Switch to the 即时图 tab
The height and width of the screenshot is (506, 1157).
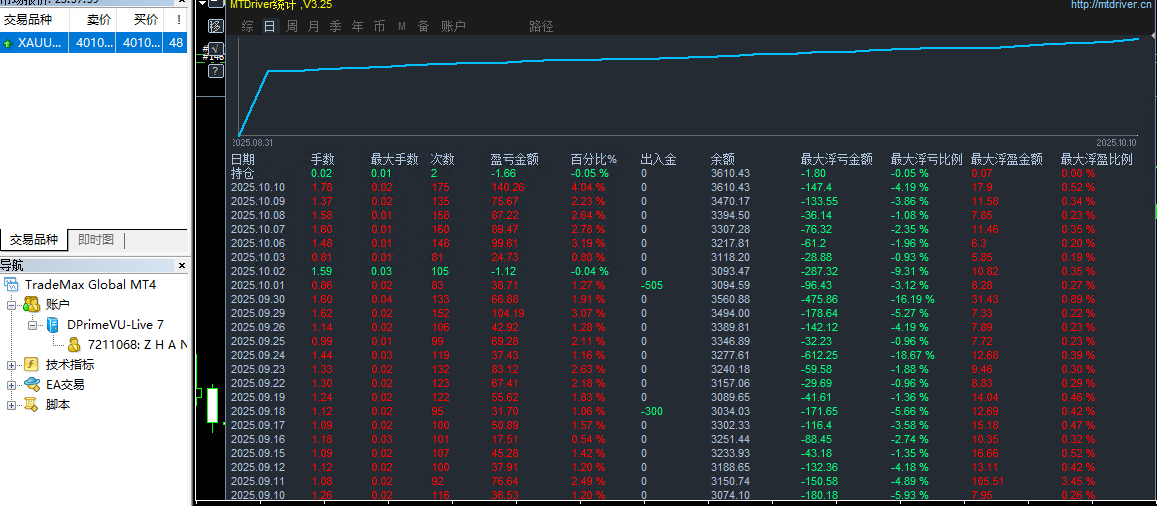pyautogui.click(x=96, y=240)
